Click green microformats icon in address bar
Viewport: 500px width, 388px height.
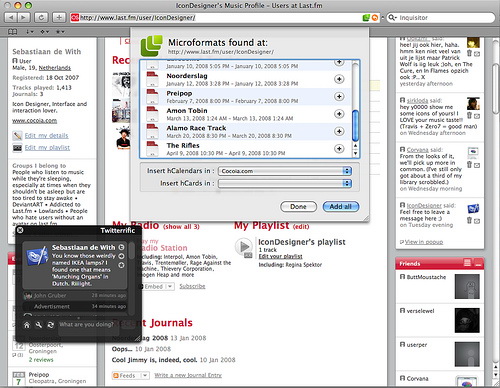[x=366, y=18]
